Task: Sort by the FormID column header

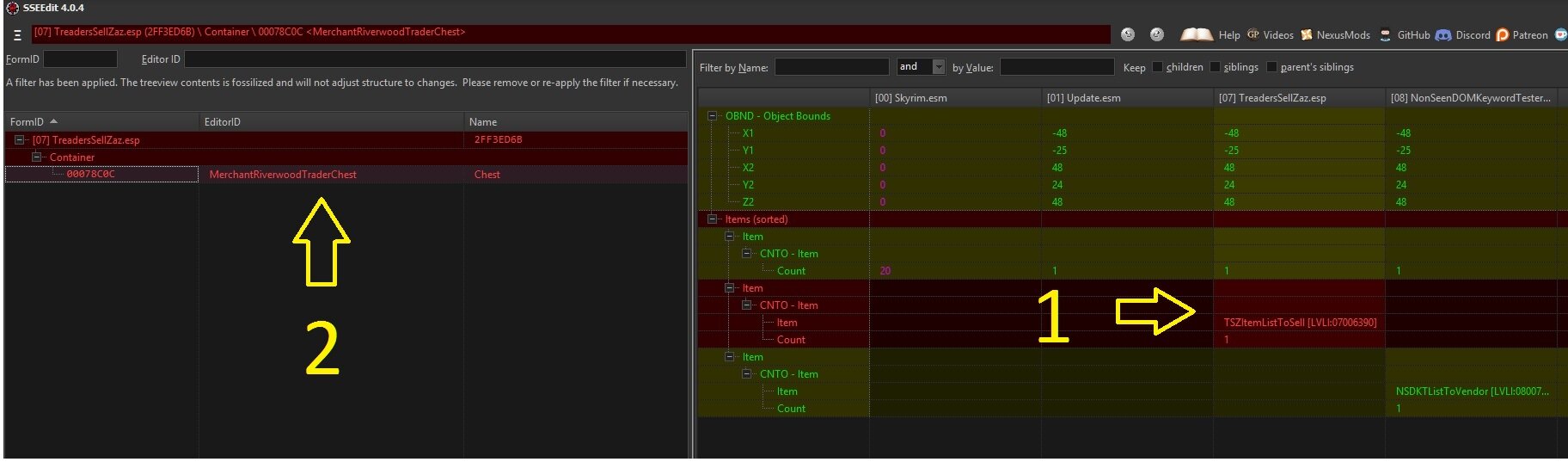Action: pos(101,121)
